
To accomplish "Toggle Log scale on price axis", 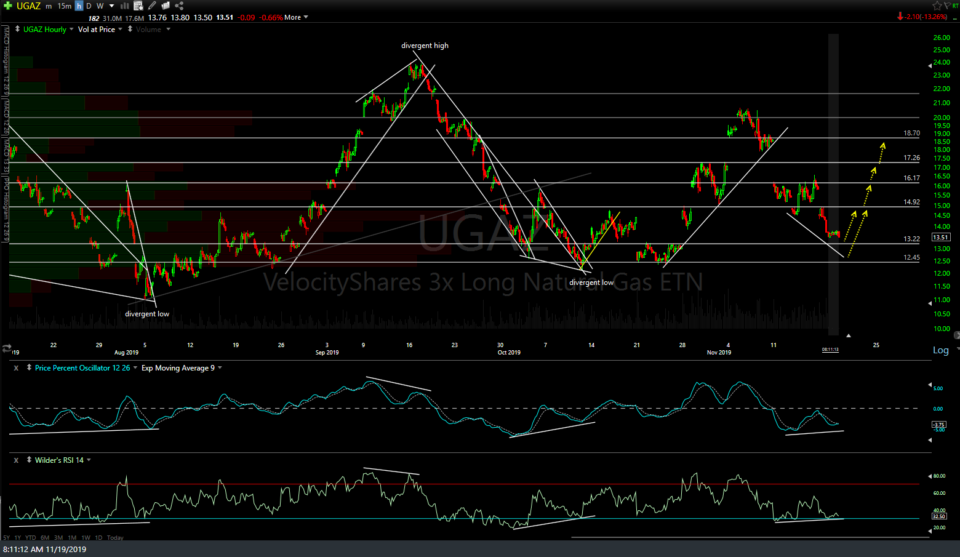I will click(x=940, y=351).
